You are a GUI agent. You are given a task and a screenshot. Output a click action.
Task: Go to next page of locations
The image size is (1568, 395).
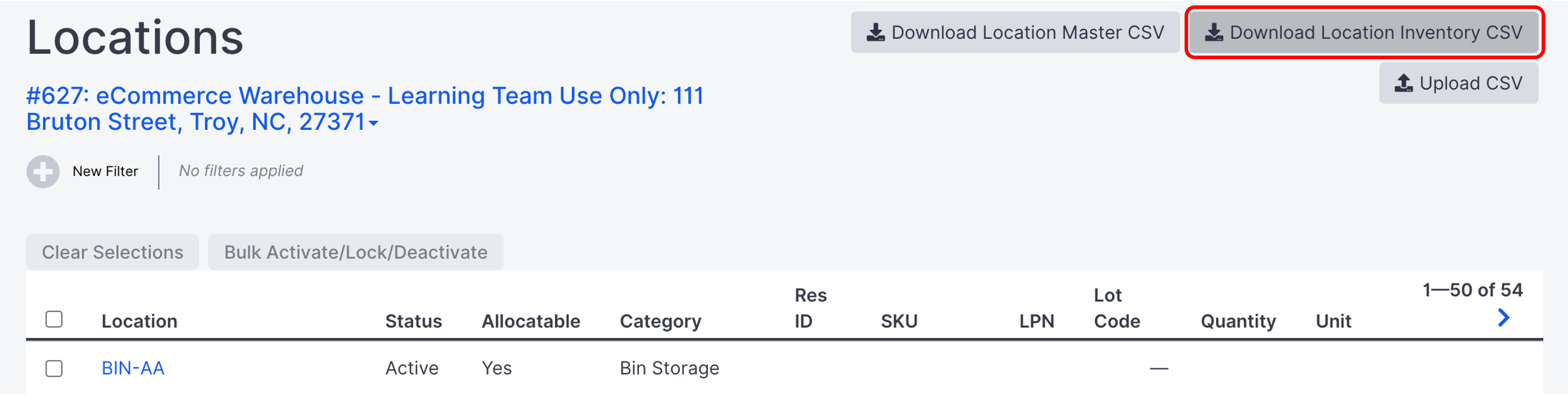tap(1503, 317)
